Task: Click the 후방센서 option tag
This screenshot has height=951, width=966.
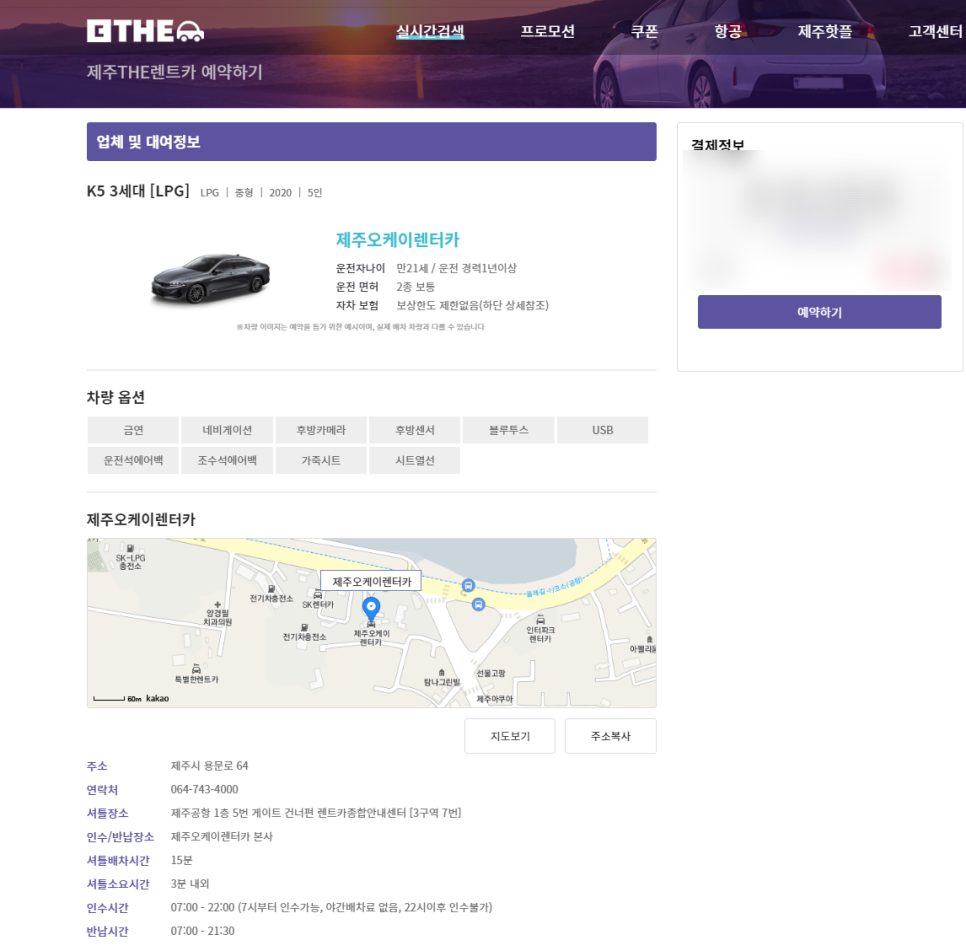Action: (x=415, y=430)
